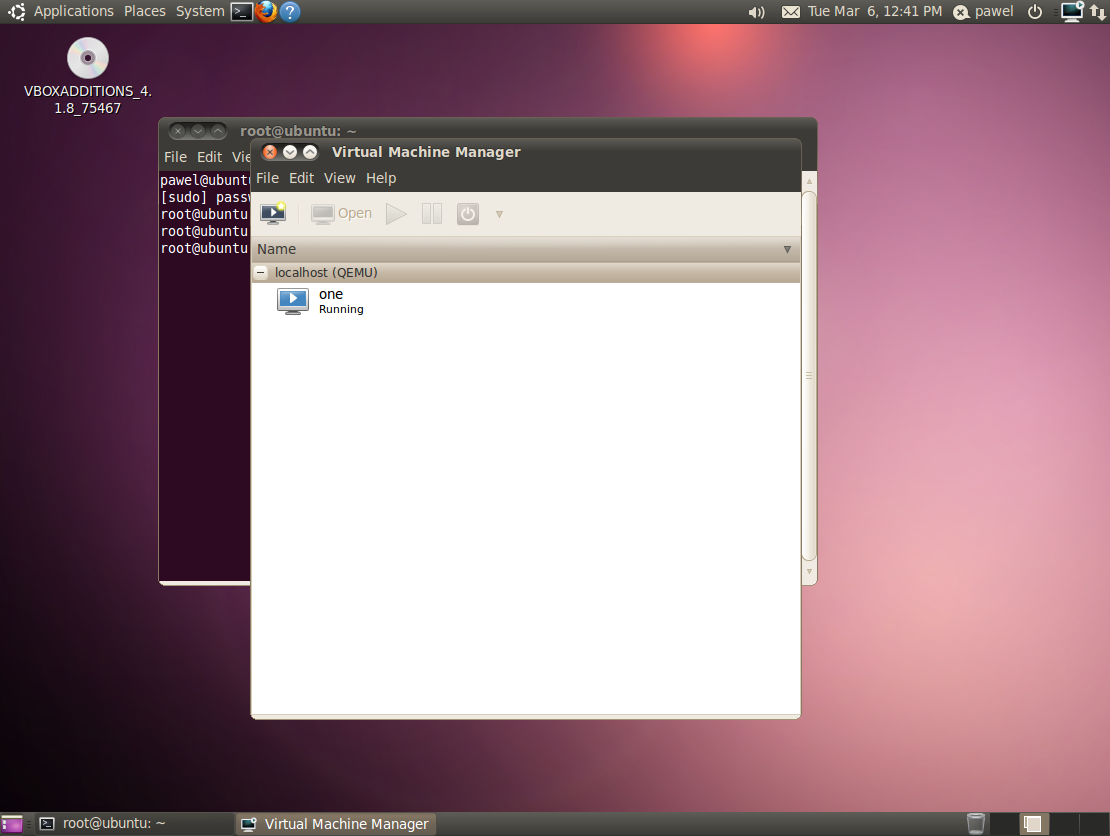Open the VBOXADDITIONS disc desktop icon
This screenshot has height=836, width=1110.
point(88,58)
